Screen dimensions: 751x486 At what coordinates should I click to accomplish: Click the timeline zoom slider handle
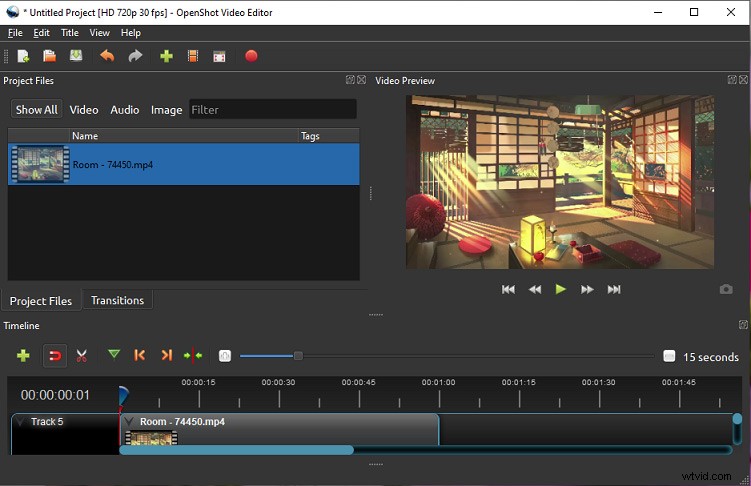(x=298, y=356)
